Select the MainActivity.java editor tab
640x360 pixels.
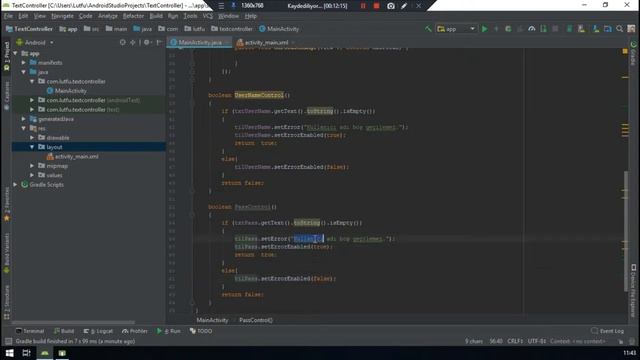[199, 42]
